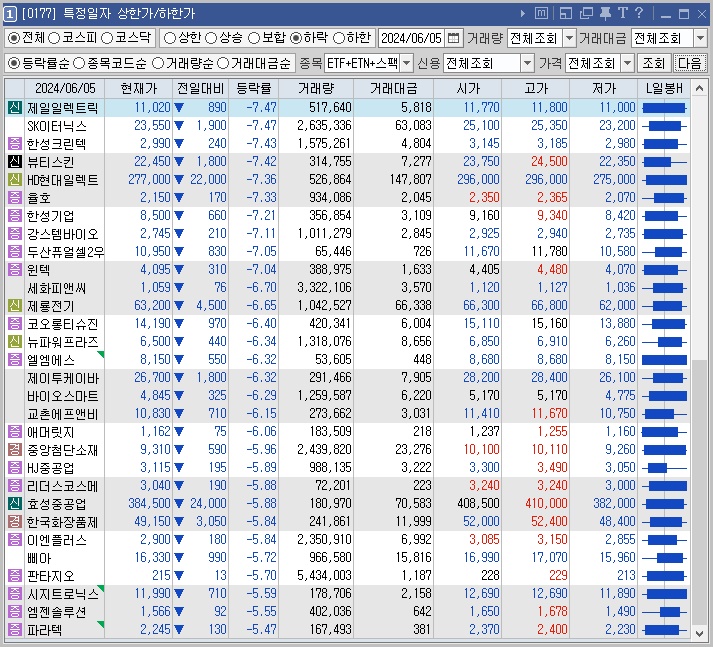Screen dimensions: 713x647
Task: Click the 신 badge beside 효성중공업
Action: click(x=15, y=503)
